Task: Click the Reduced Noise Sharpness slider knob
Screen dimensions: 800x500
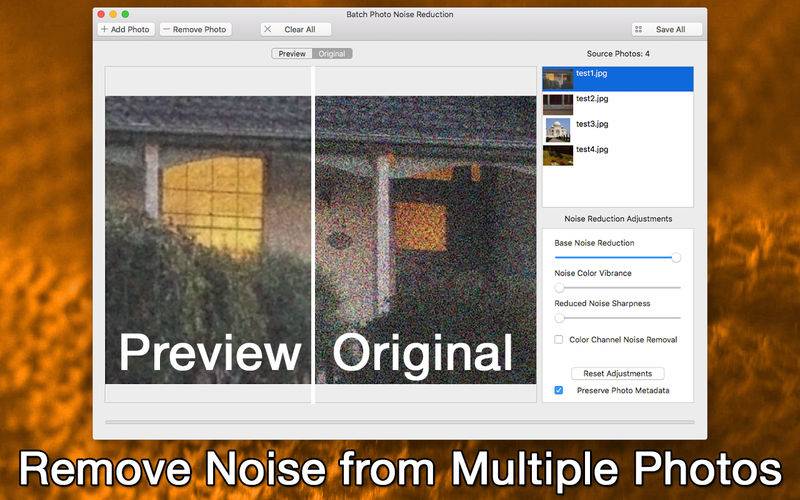Action: tap(559, 318)
